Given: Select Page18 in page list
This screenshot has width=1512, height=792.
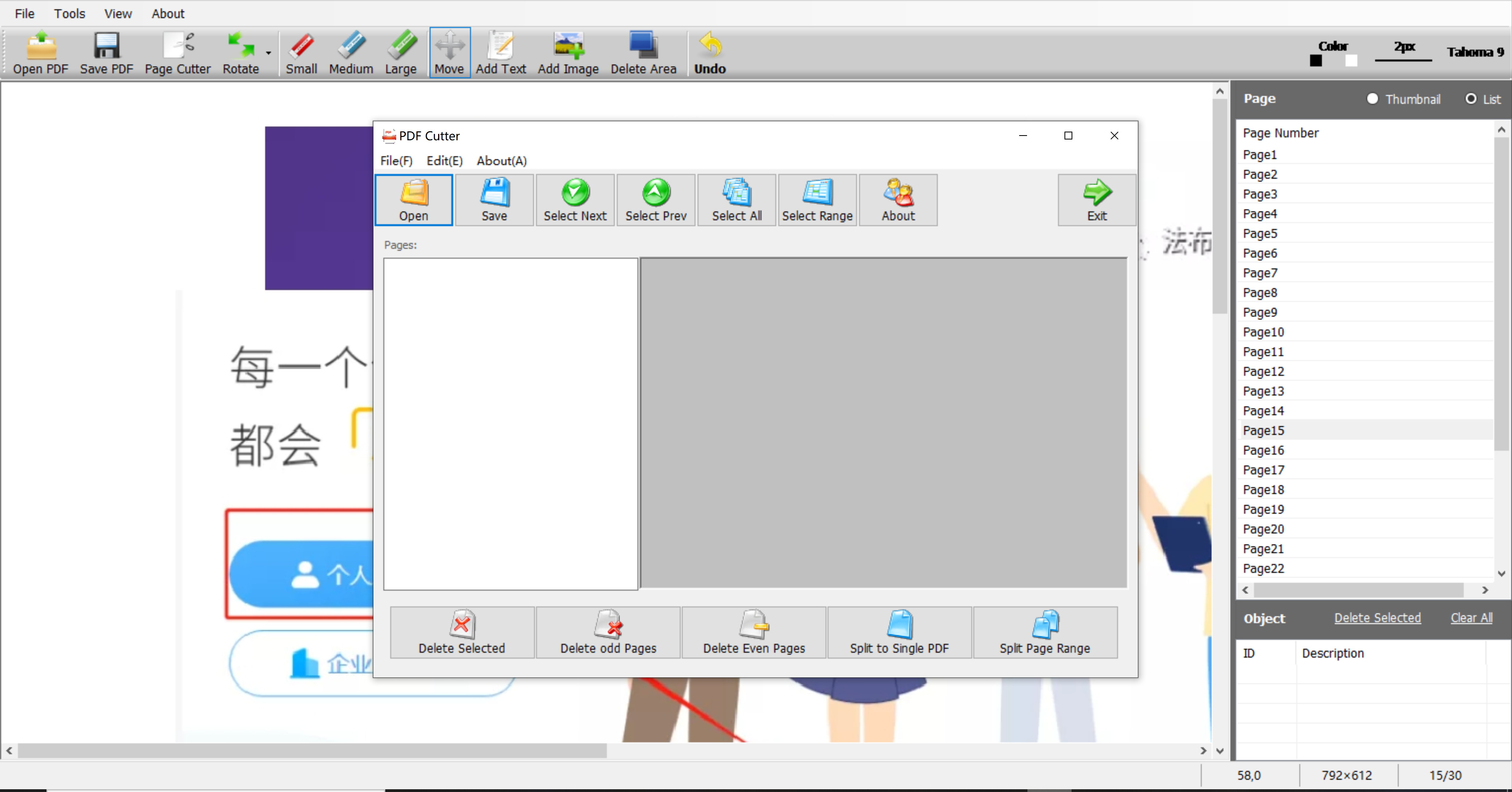Looking at the screenshot, I should click(1364, 490).
